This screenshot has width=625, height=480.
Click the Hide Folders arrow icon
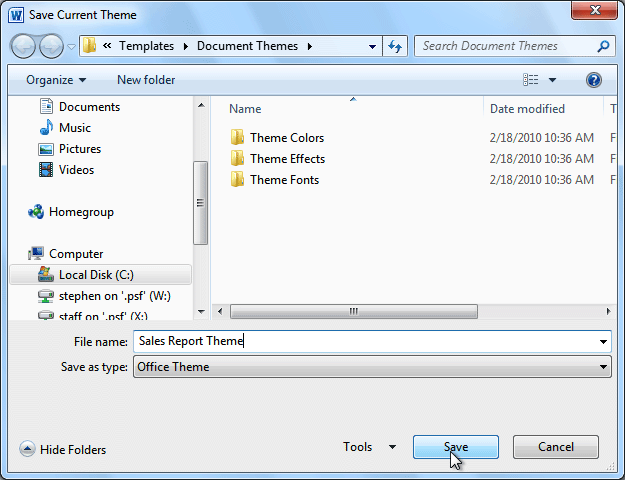pos(27,449)
